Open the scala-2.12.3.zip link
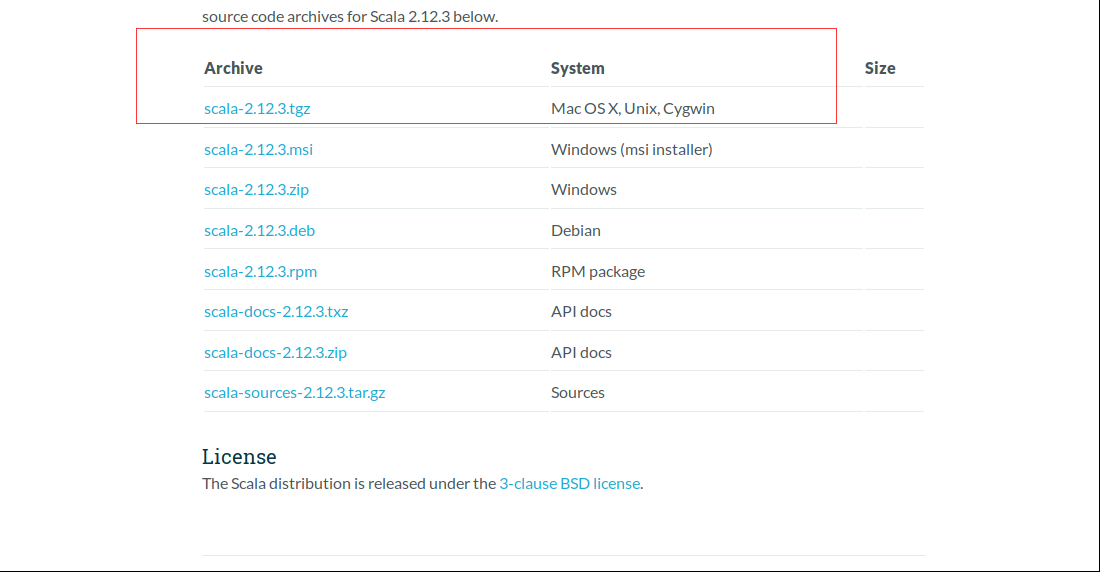 256,189
